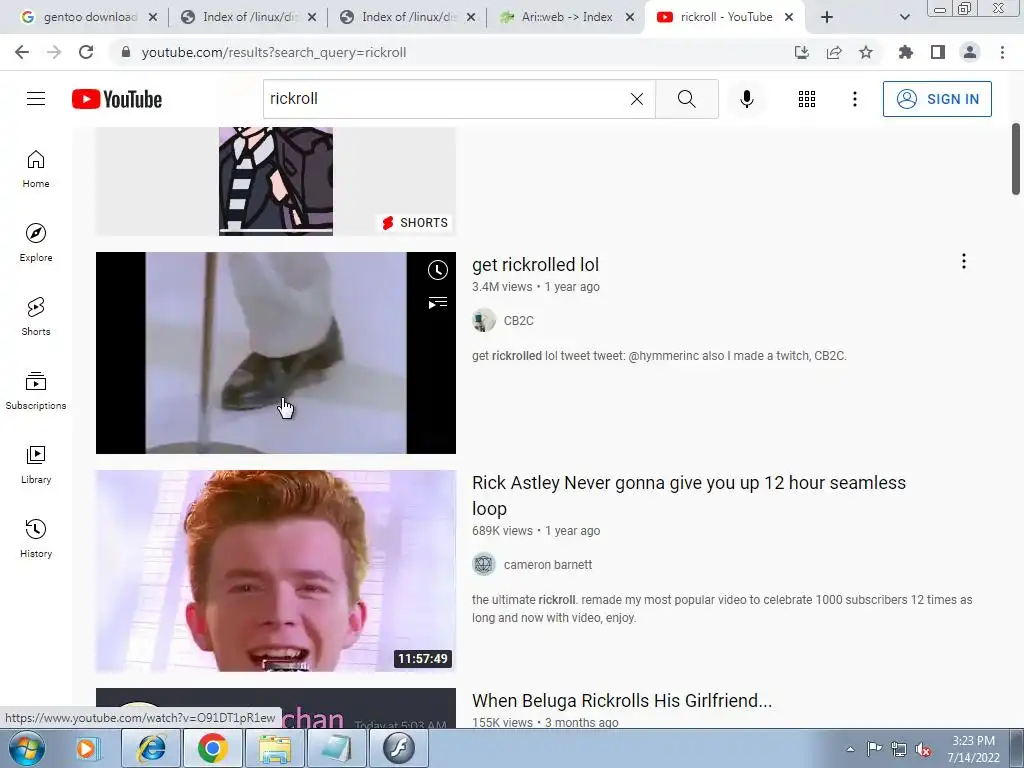Open the Shorts video thumbnail at top

pyautogui.click(x=276, y=181)
